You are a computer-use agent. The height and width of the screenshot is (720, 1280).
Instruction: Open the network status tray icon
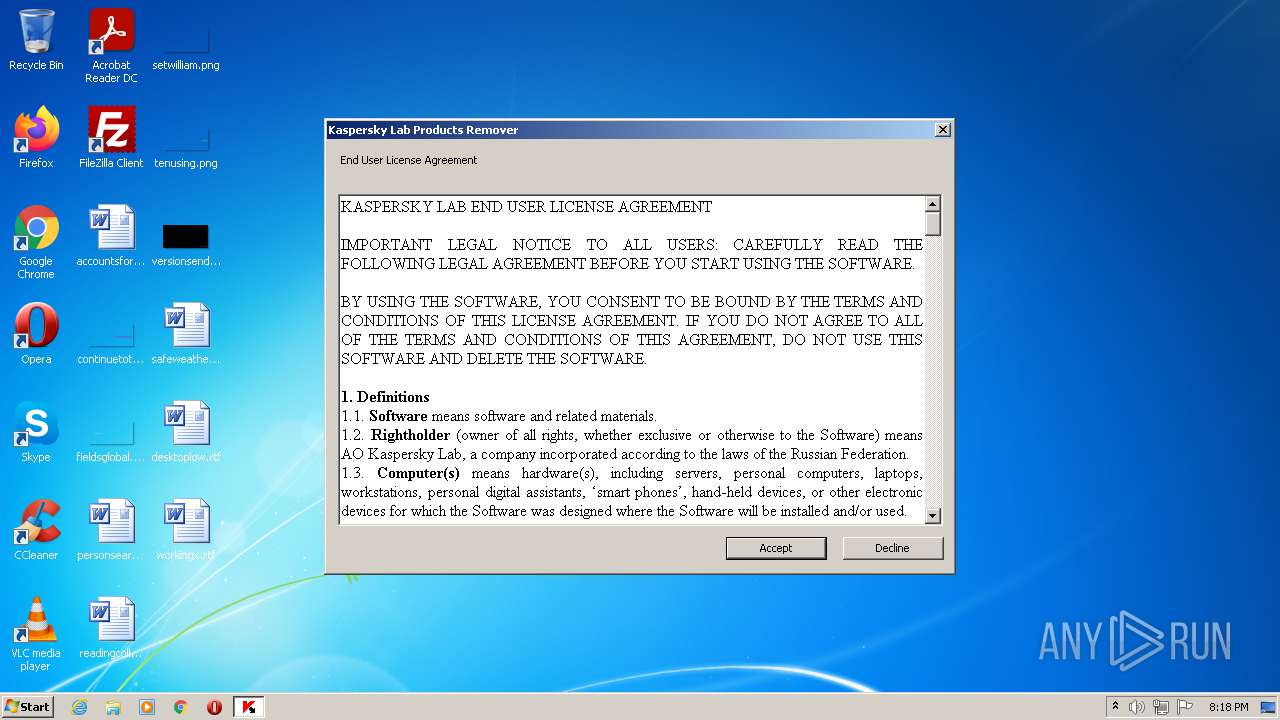point(1161,707)
